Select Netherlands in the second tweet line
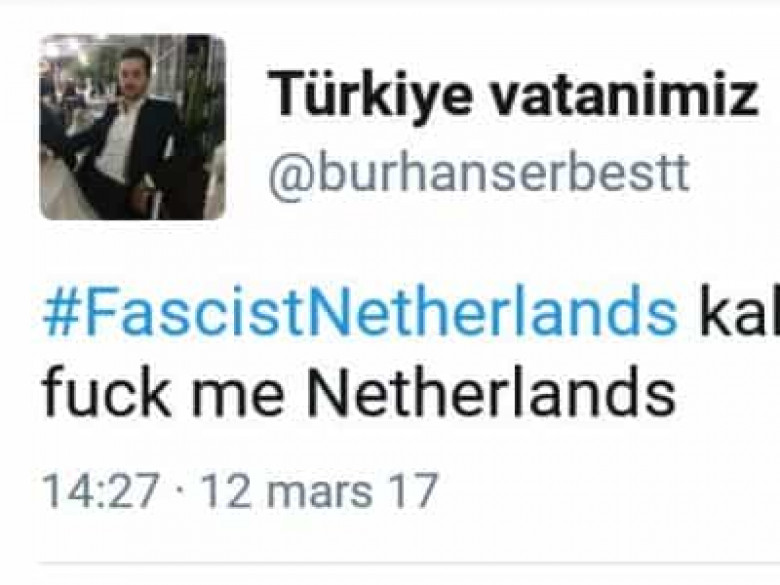780x585 pixels. (491, 393)
